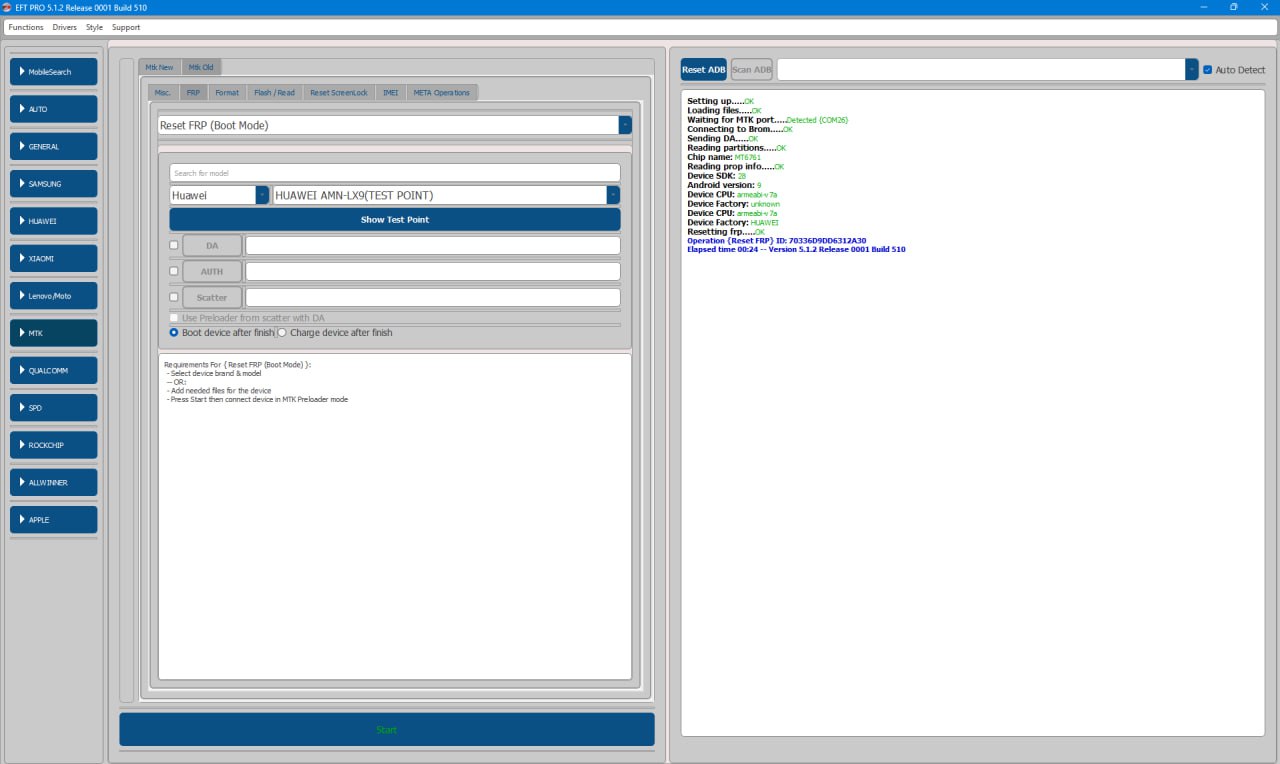The width and height of the screenshot is (1280, 764).
Task: Click the Reset ADB button
Action: point(704,69)
